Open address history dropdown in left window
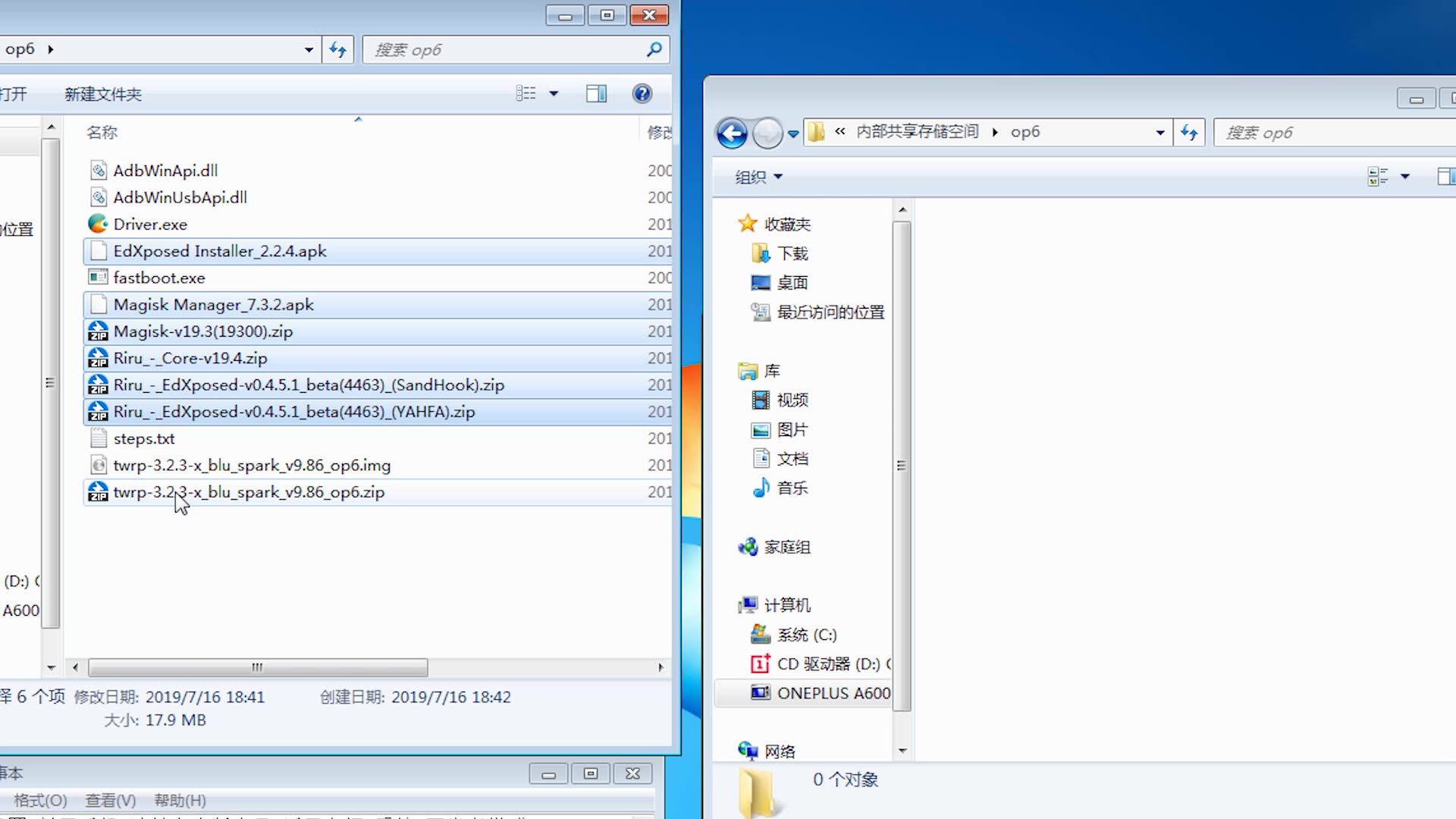The height and width of the screenshot is (819, 1456). [x=309, y=50]
